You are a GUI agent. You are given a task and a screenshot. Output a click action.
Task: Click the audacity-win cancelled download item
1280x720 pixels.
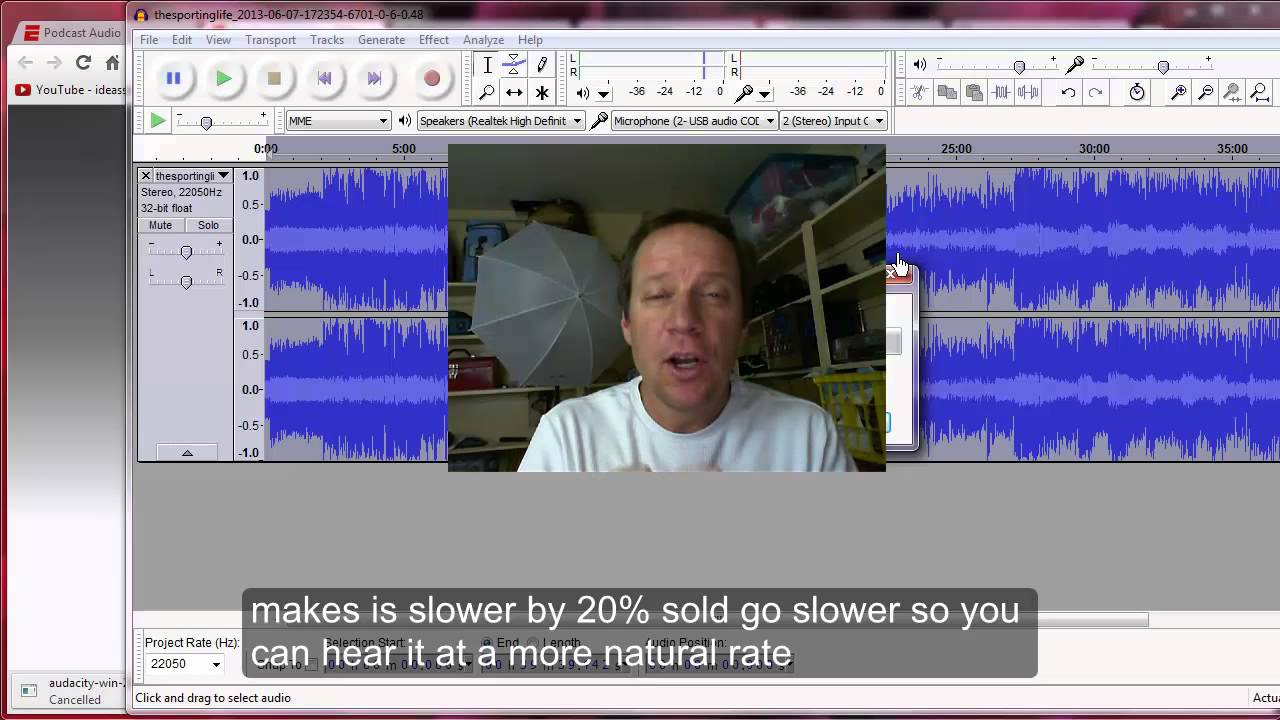coord(68,691)
